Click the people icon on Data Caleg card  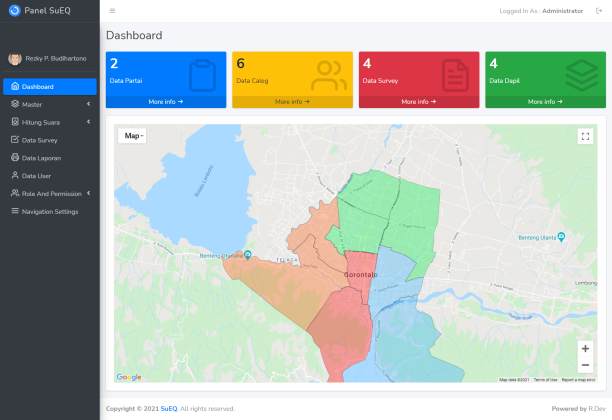pyautogui.click(x=328, y=74)
